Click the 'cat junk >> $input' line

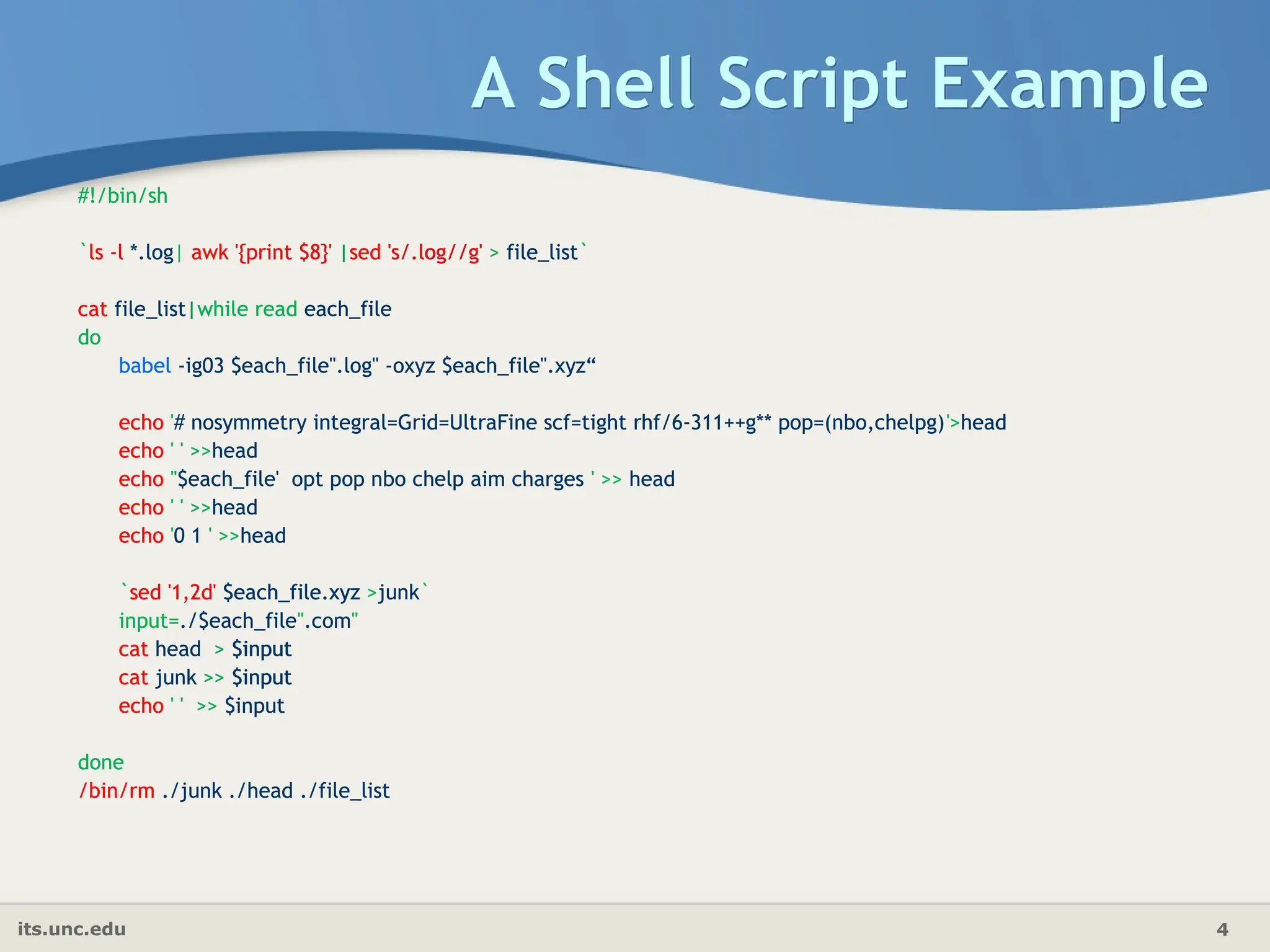(x=205, y=677)
